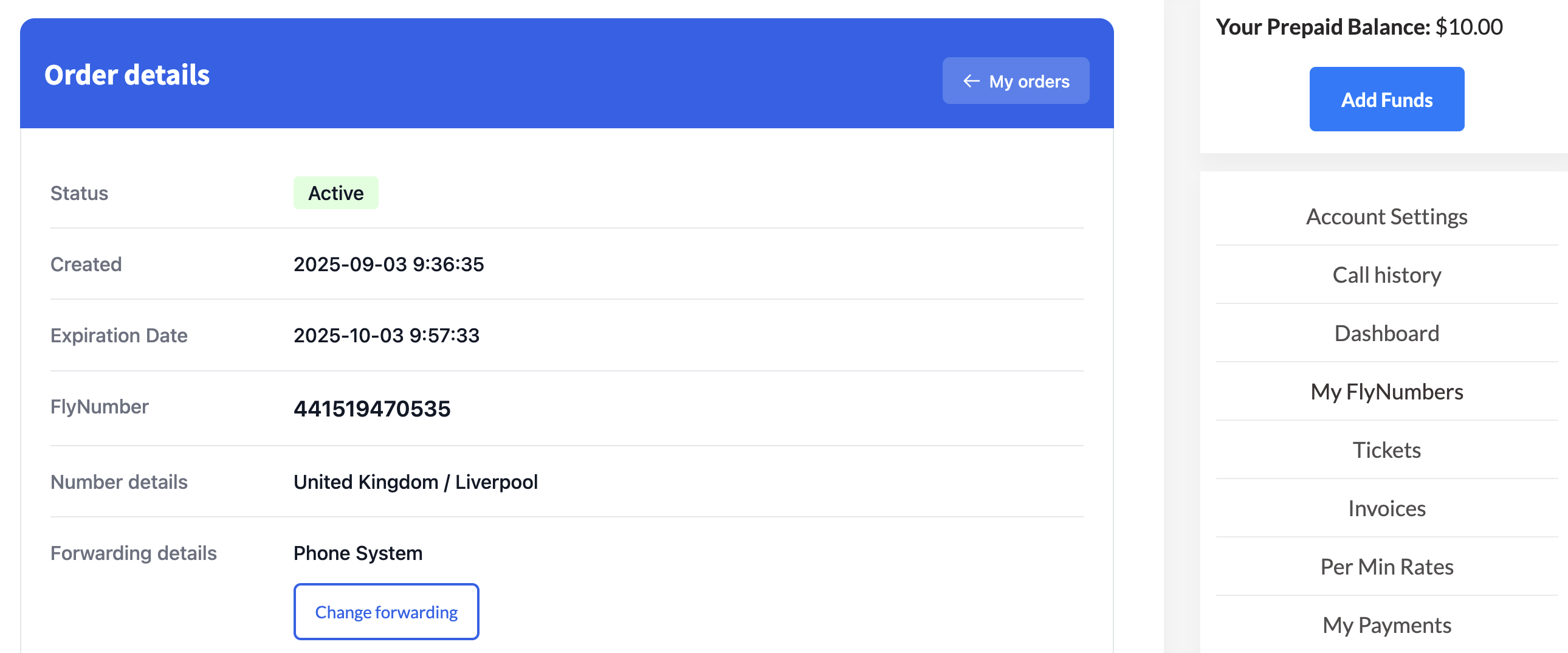Check Per Min Rates page
This screenshot has height=653, width=1568.
click(x=1386, y=567)
